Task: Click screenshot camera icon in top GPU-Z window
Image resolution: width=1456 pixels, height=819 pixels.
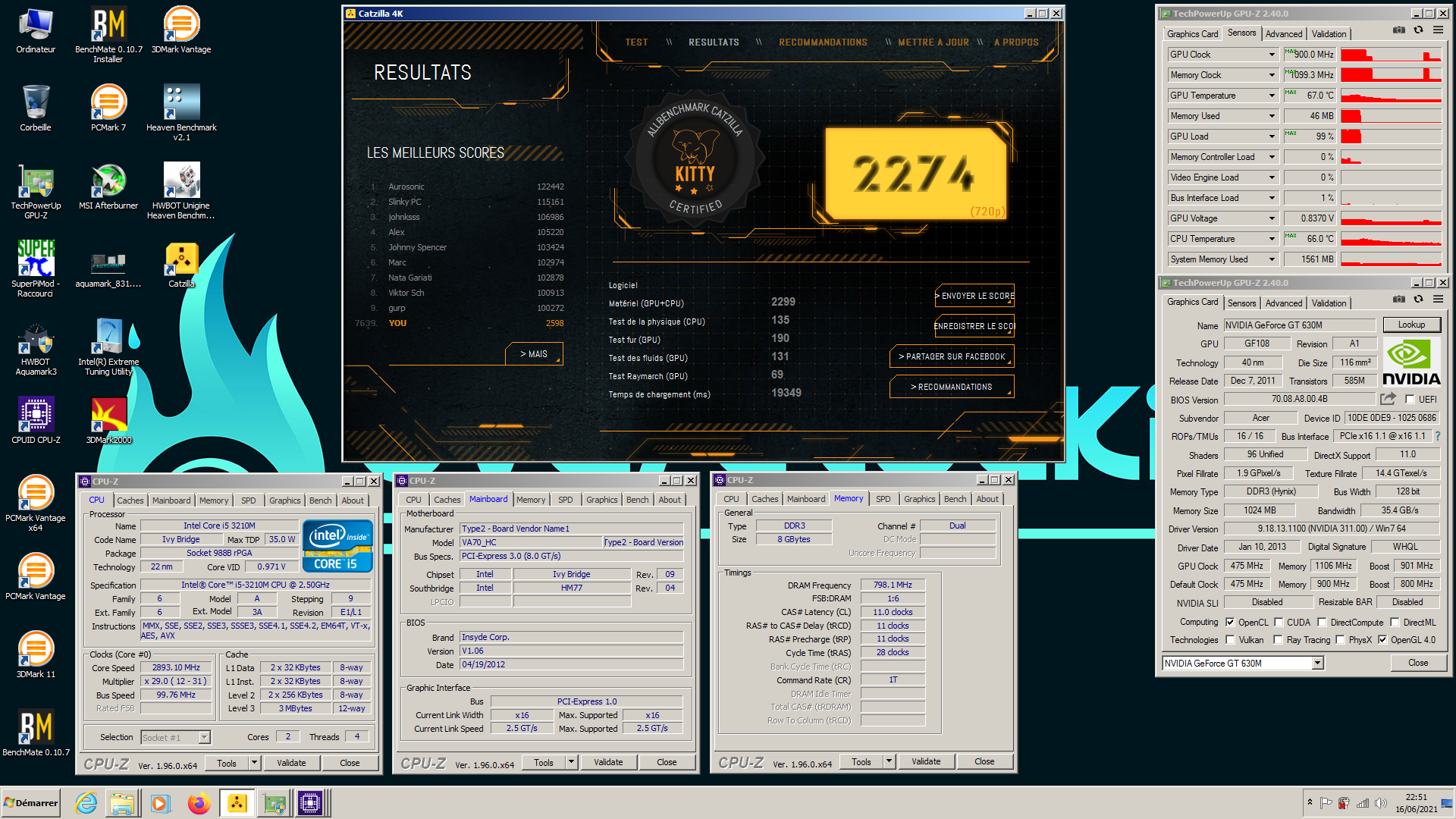Action: (x=1398, y=30)
